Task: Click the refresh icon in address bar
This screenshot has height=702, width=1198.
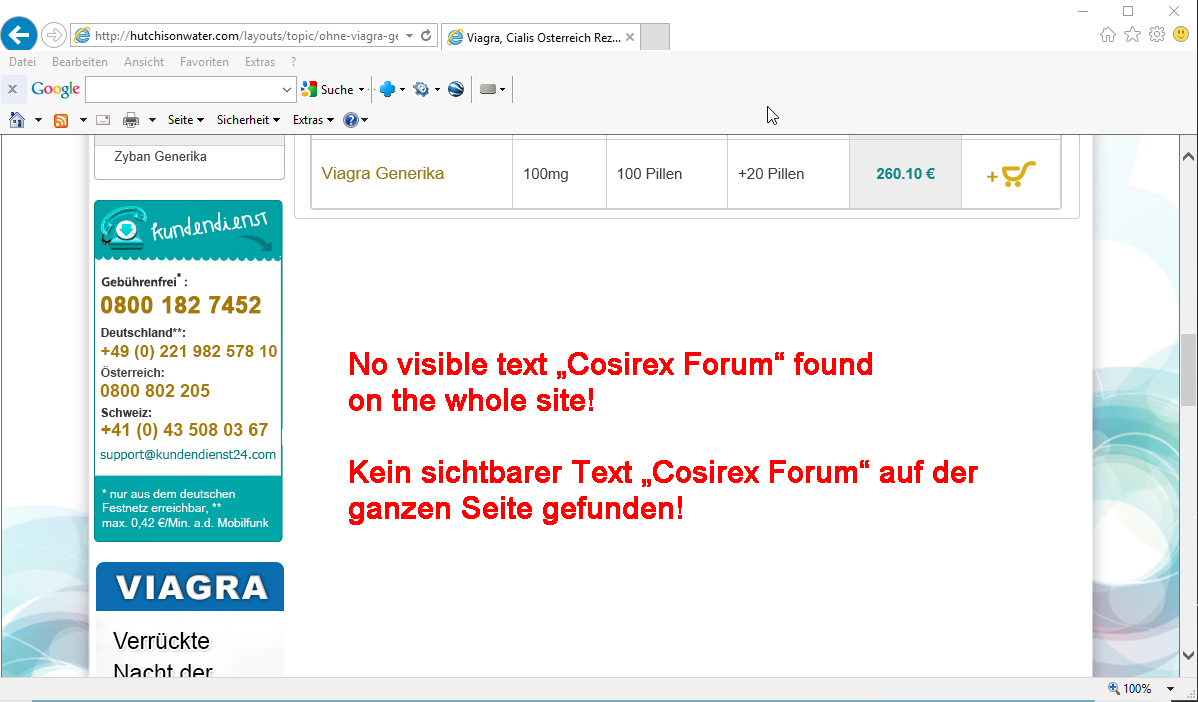Action: pyautogui.click(x=426, y=36)
